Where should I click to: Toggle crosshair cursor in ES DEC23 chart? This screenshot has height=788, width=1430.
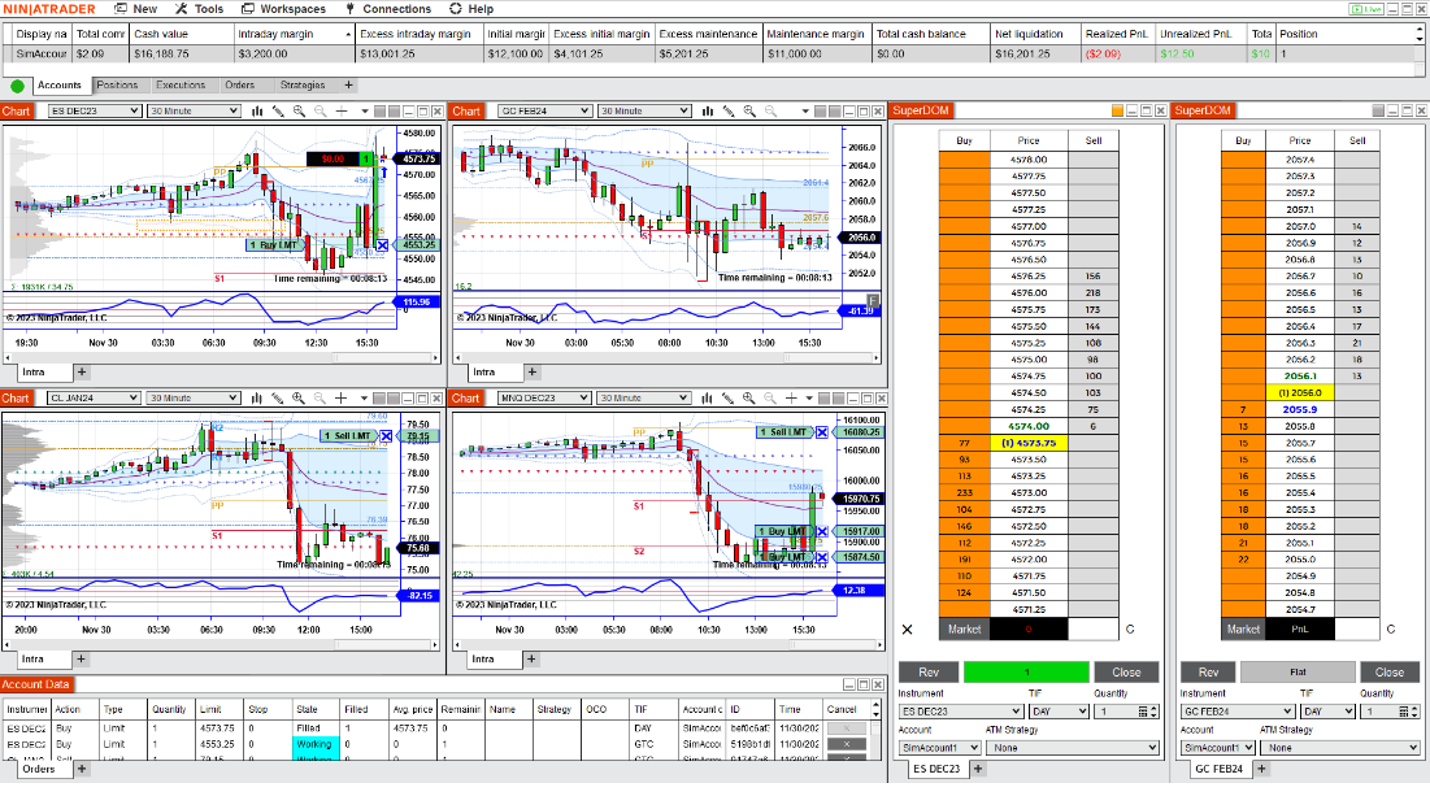coord(342,111)
